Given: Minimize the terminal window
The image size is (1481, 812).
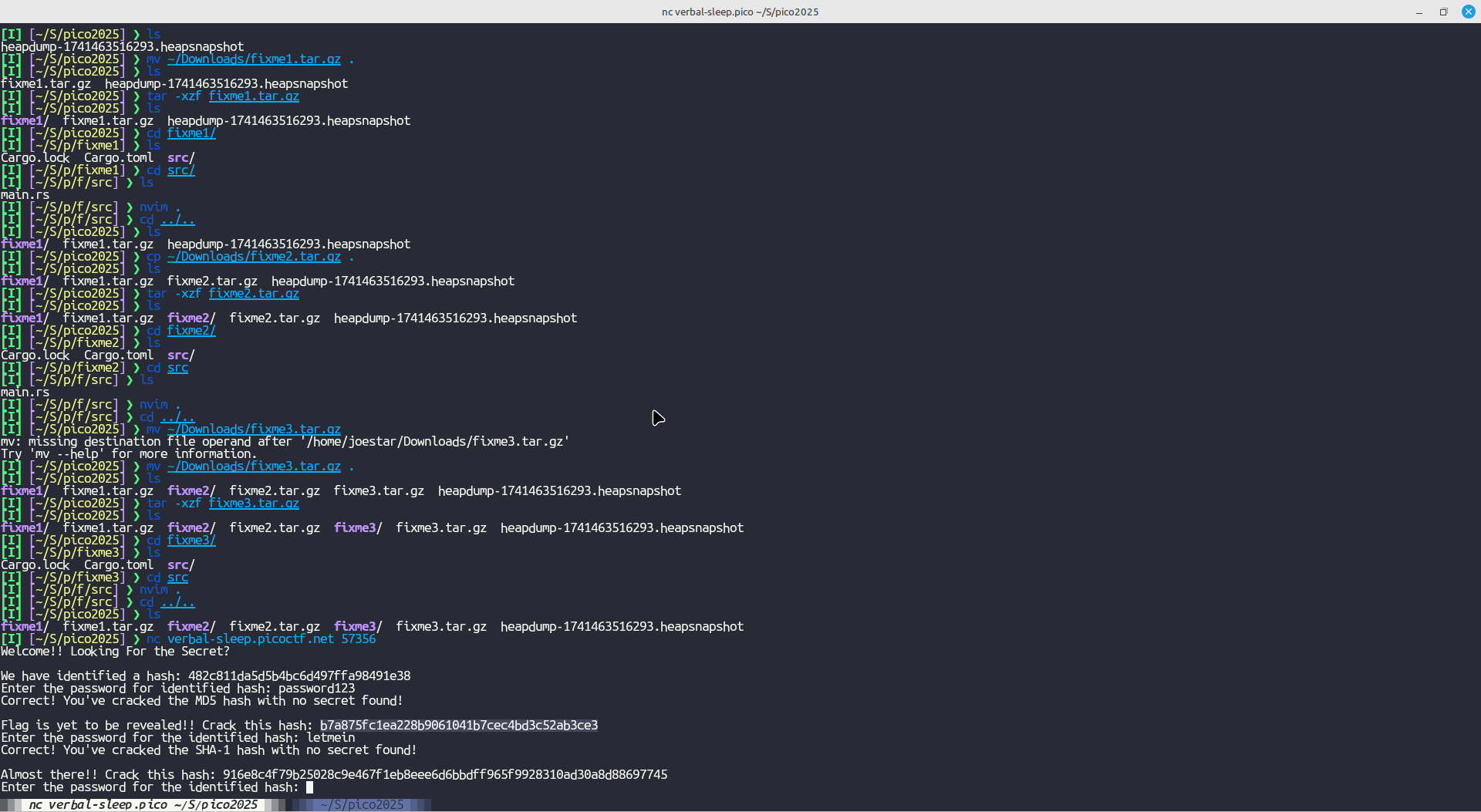Looking at the screenshot, I should tap(1419, 12).
